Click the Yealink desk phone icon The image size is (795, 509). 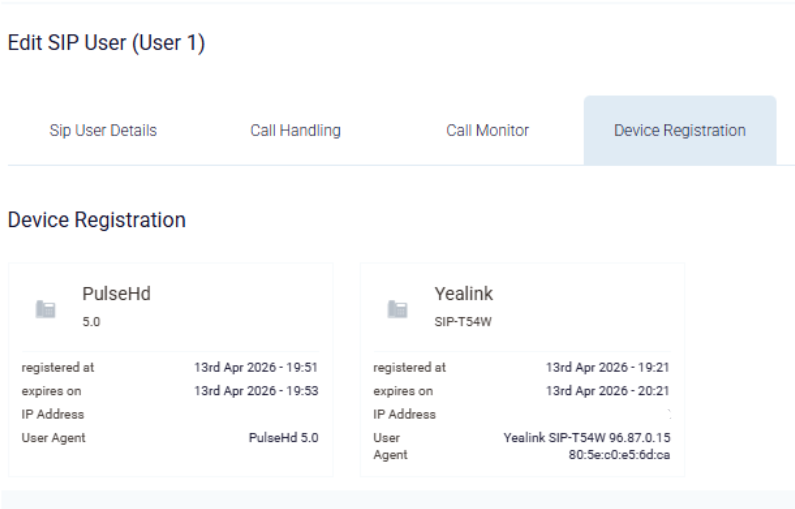[398, 309]
